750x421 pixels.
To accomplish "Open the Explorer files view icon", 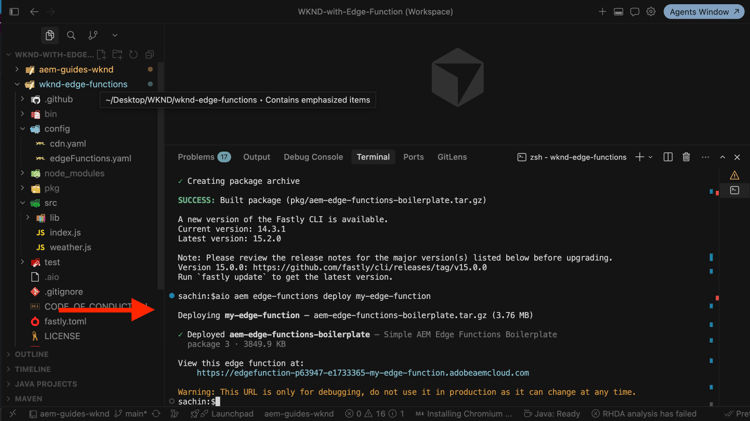I will [49, 35].
